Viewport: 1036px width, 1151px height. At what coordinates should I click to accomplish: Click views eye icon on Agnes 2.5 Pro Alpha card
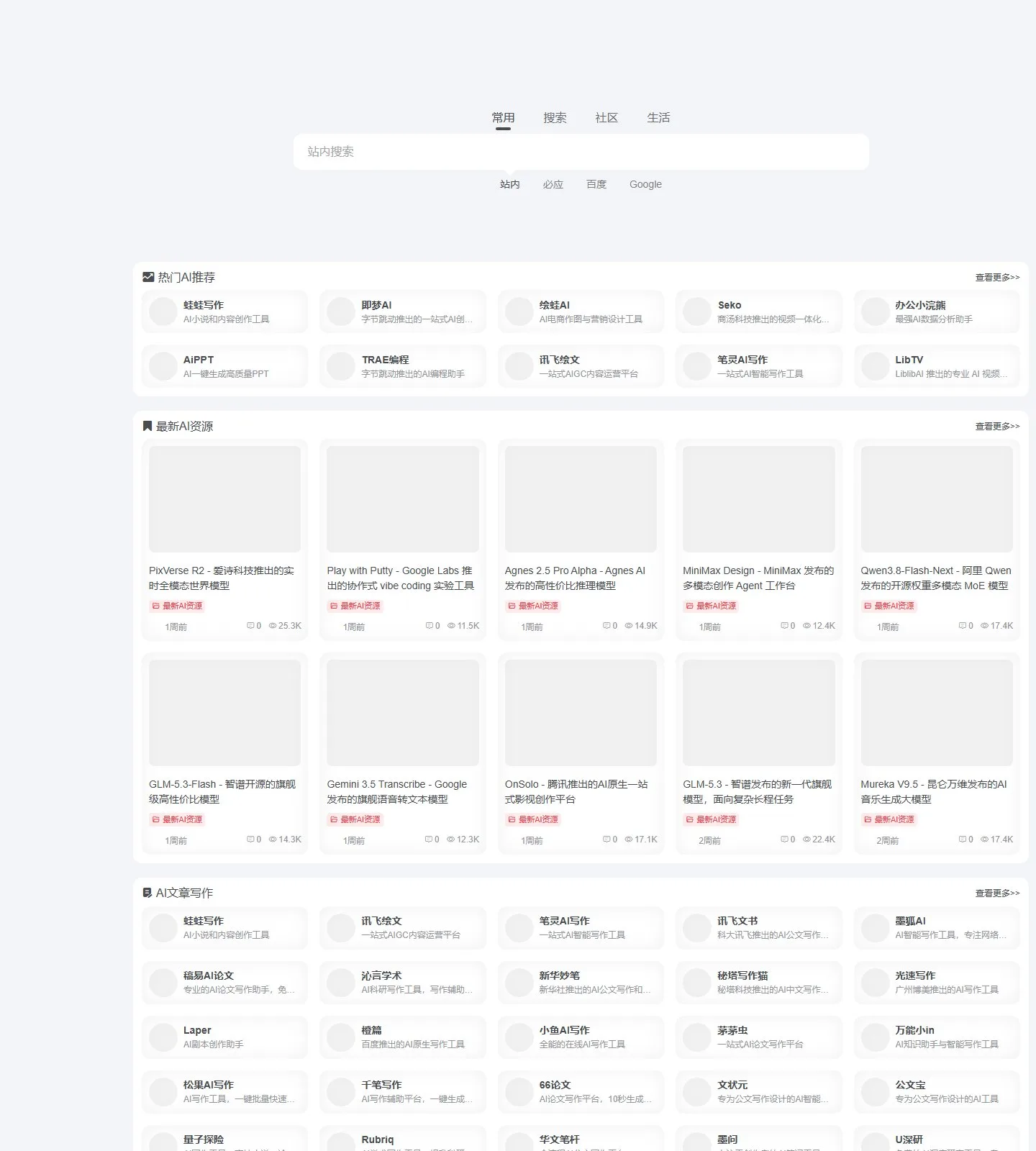pos(629,626)
